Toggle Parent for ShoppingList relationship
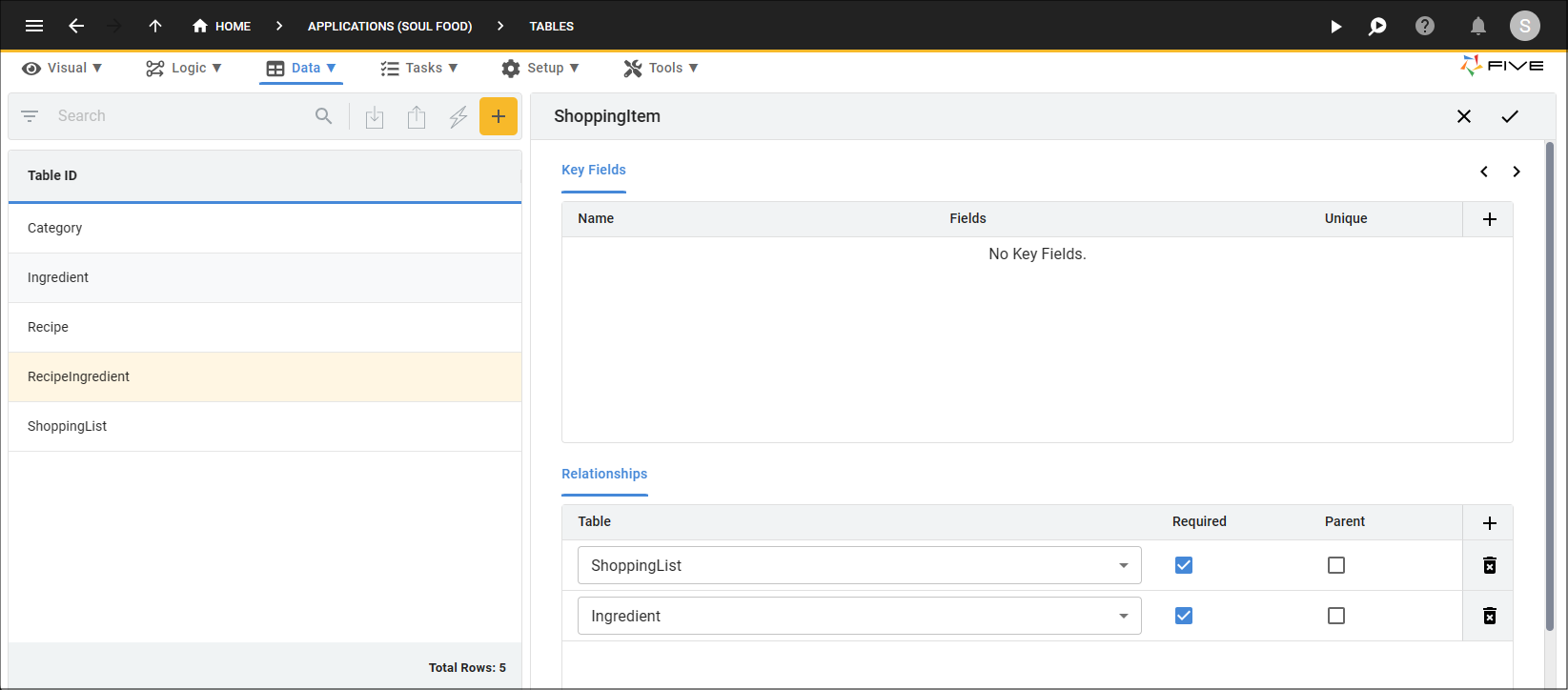This screenshot has width=1568, height=690. (1336, 565)
